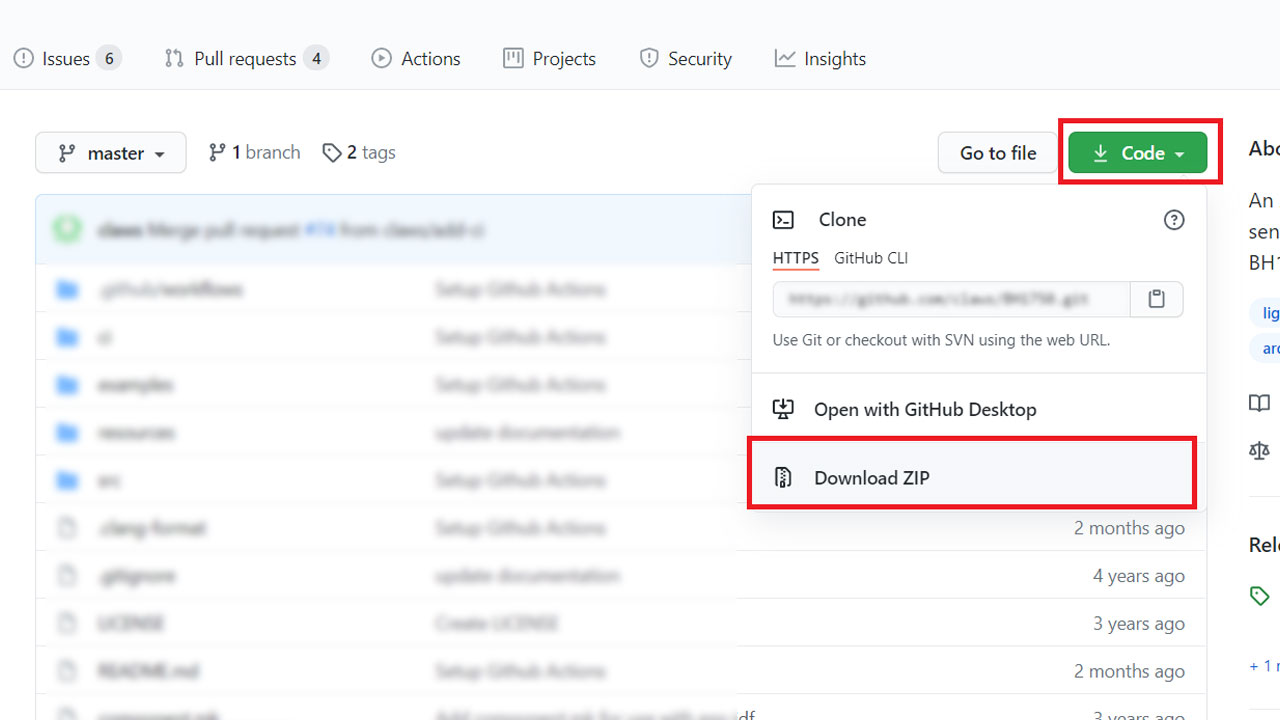The width and height of the screenshot is (1280, 720).
Task: Open the LICENSE file
Action: 131,624
